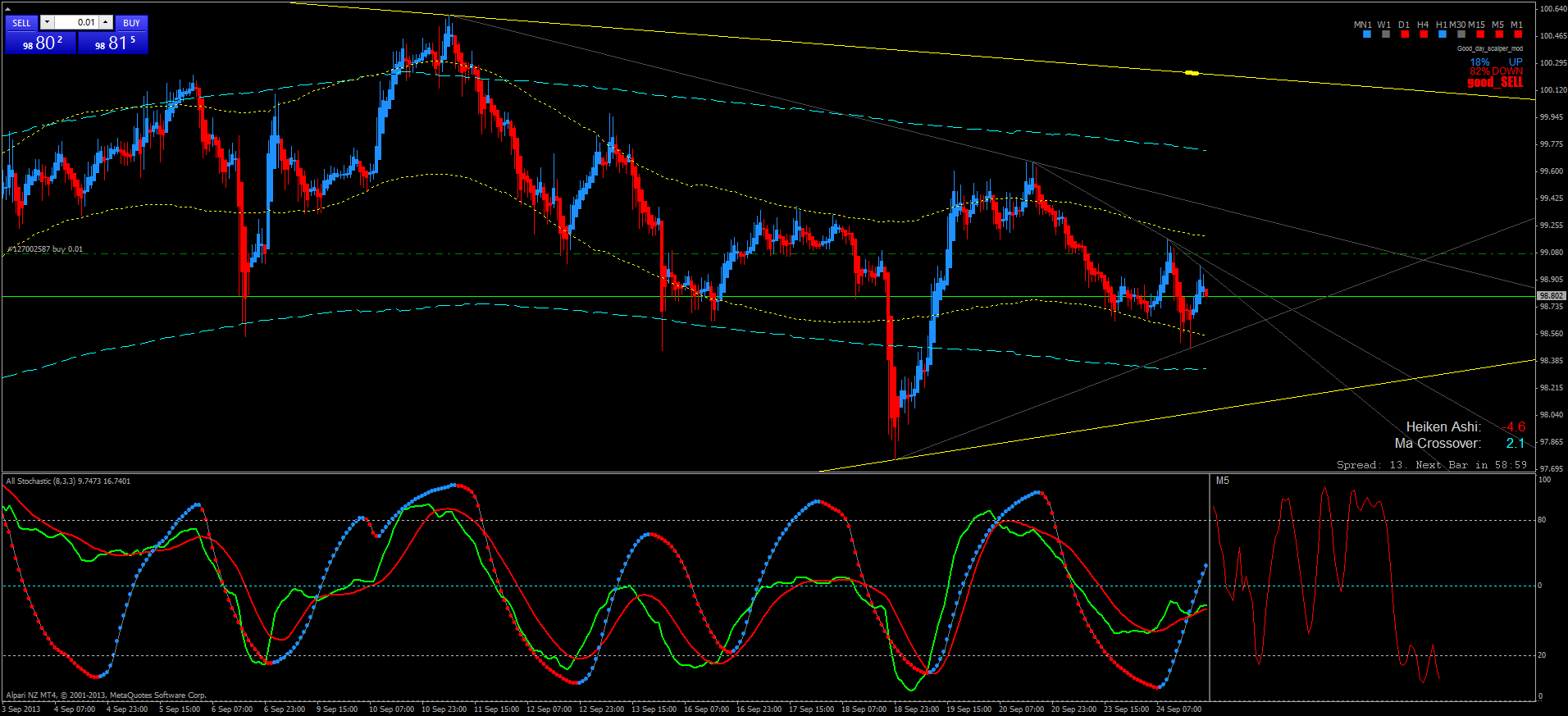Increase lot volume with the up arrow
Viewport: 1568px width, 716px height.
coord(106,22)
